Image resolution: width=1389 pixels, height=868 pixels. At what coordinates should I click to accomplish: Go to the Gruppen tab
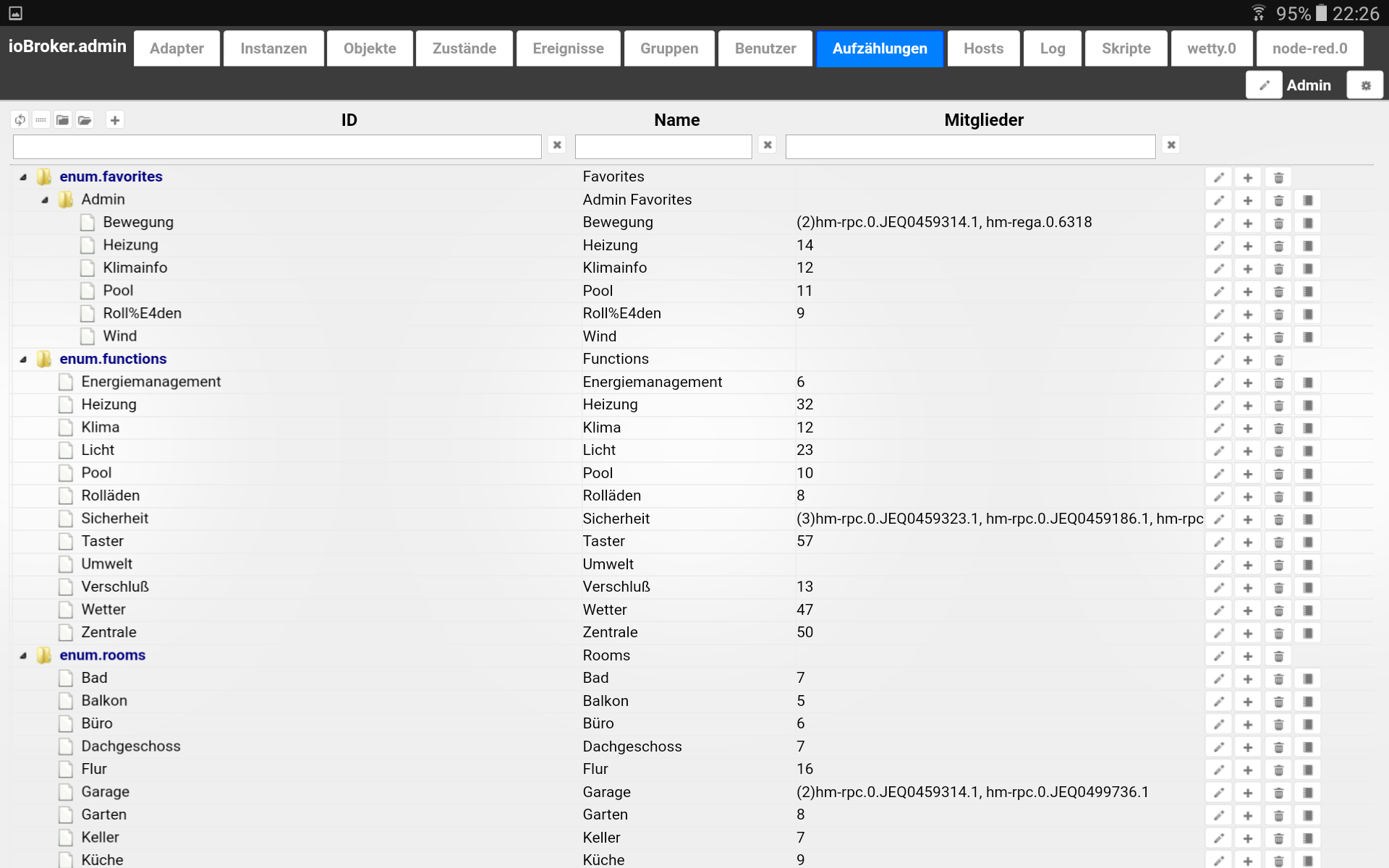tap(669, 48)
